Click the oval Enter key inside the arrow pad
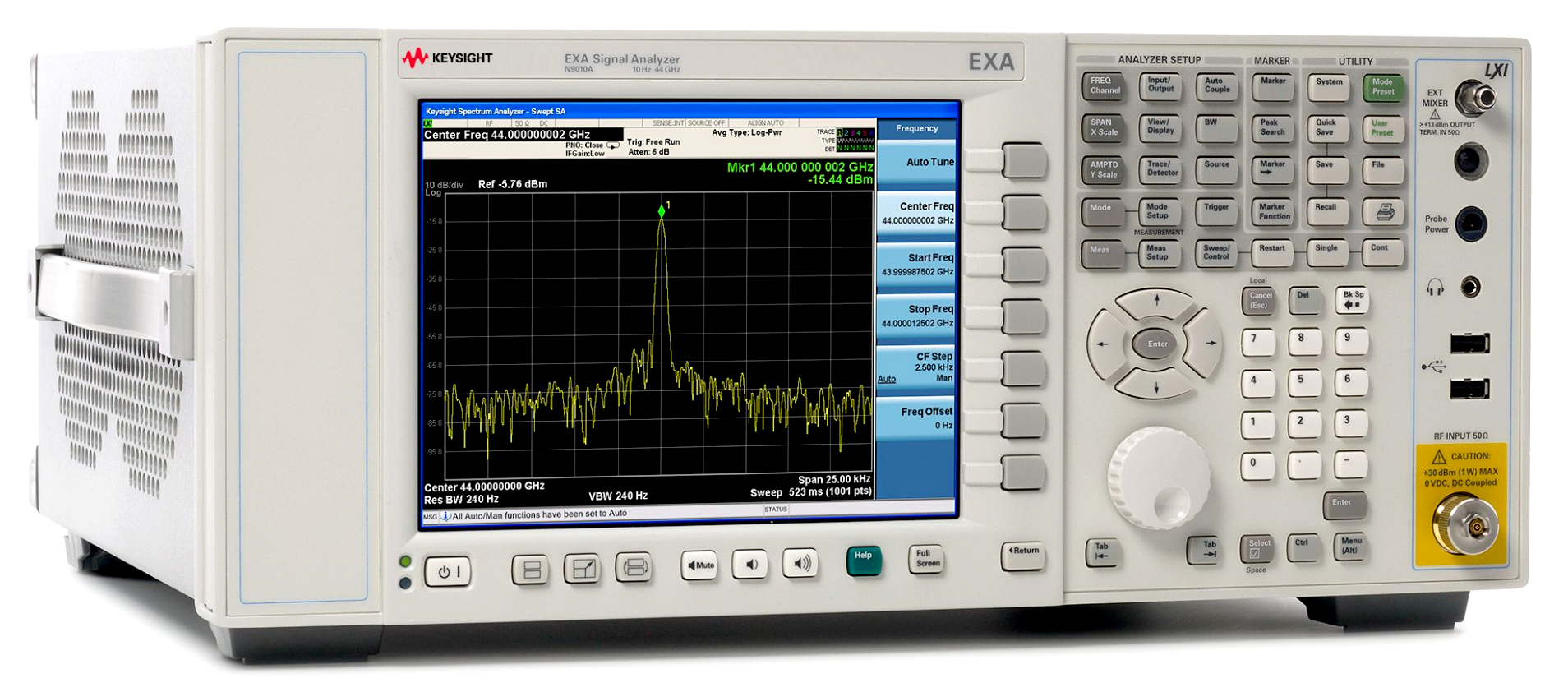The image size is (1568, 692). 1157,344
